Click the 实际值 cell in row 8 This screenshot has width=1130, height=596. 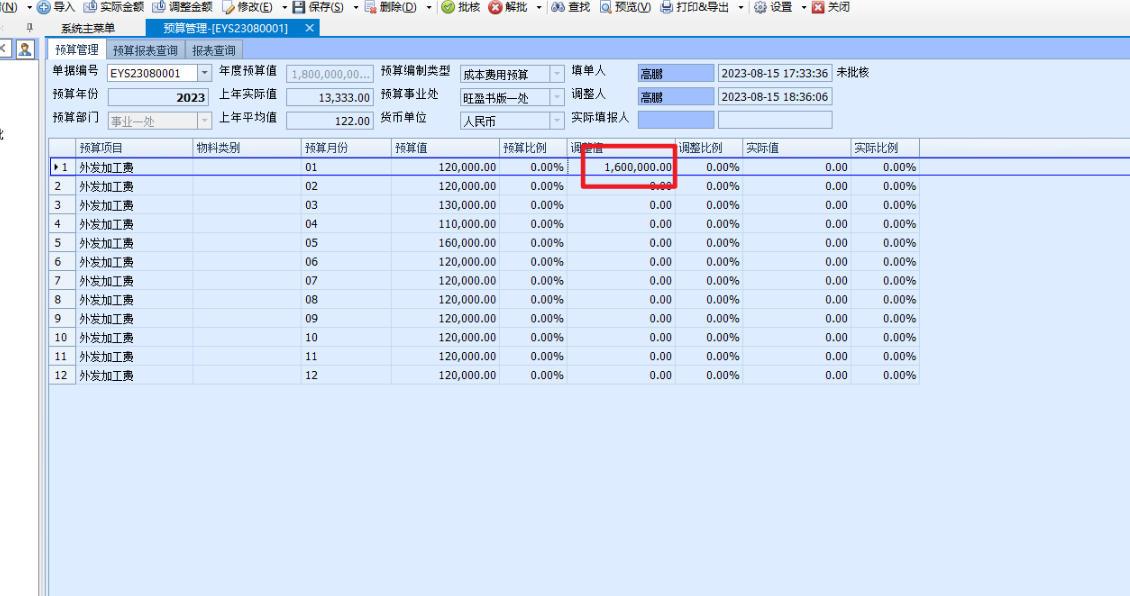[x=797, y=300]
